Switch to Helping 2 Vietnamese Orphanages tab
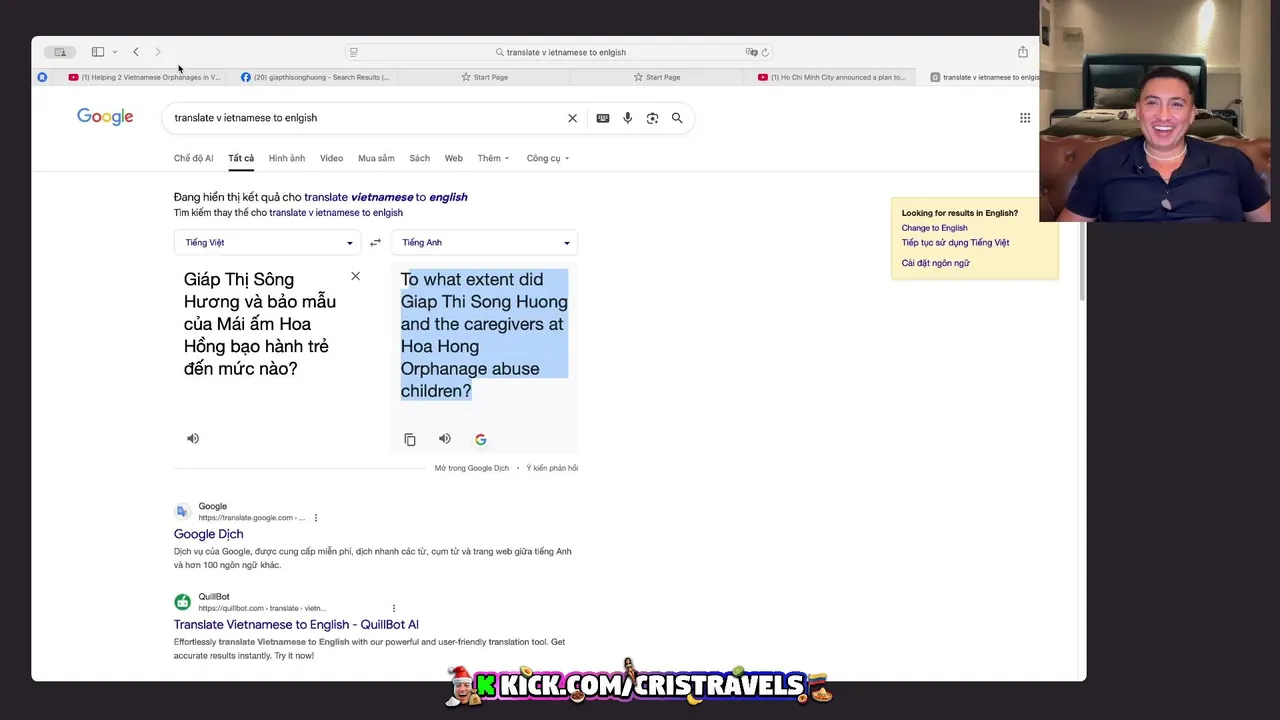The height and width of the screenshot is (720, 1280). coord(145,77)
